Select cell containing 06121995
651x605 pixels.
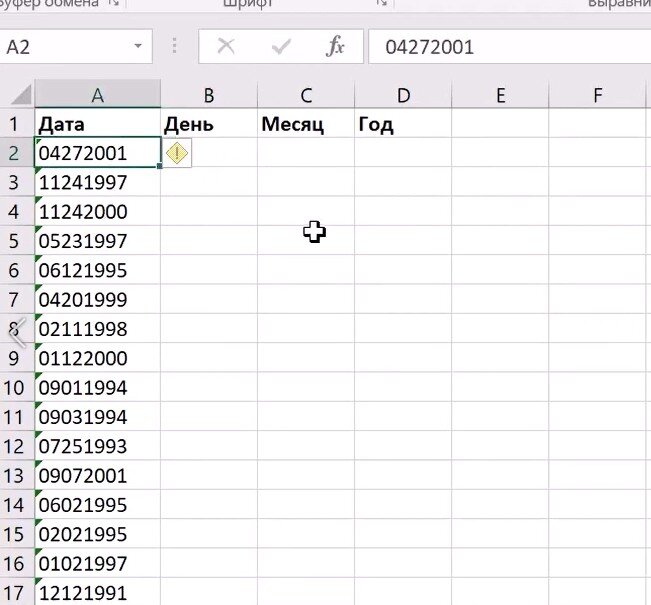pos(98,270)
